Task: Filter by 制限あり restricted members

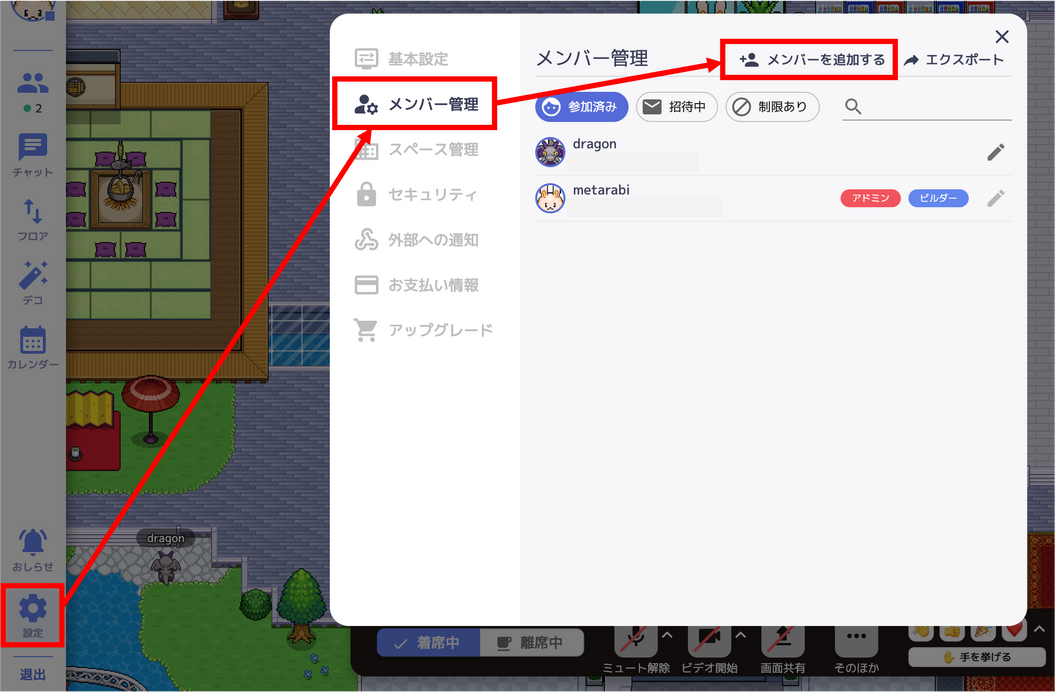Action: (772, 106)
